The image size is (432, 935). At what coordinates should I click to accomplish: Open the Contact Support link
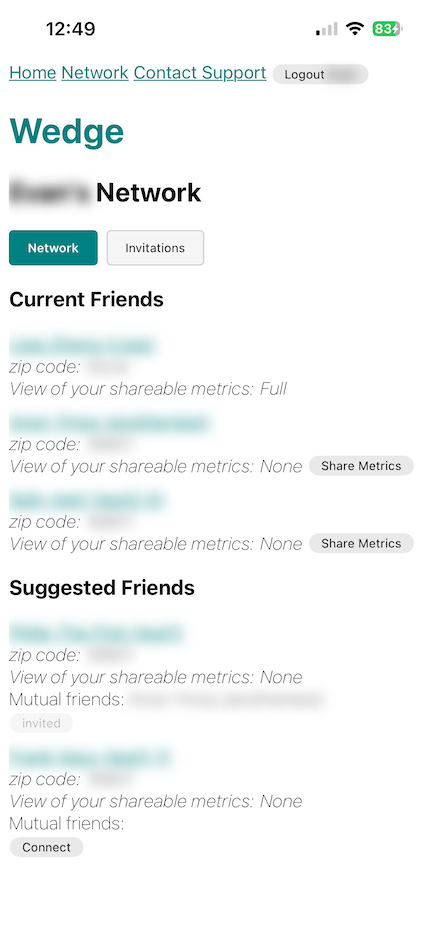(x=200, y=73)
